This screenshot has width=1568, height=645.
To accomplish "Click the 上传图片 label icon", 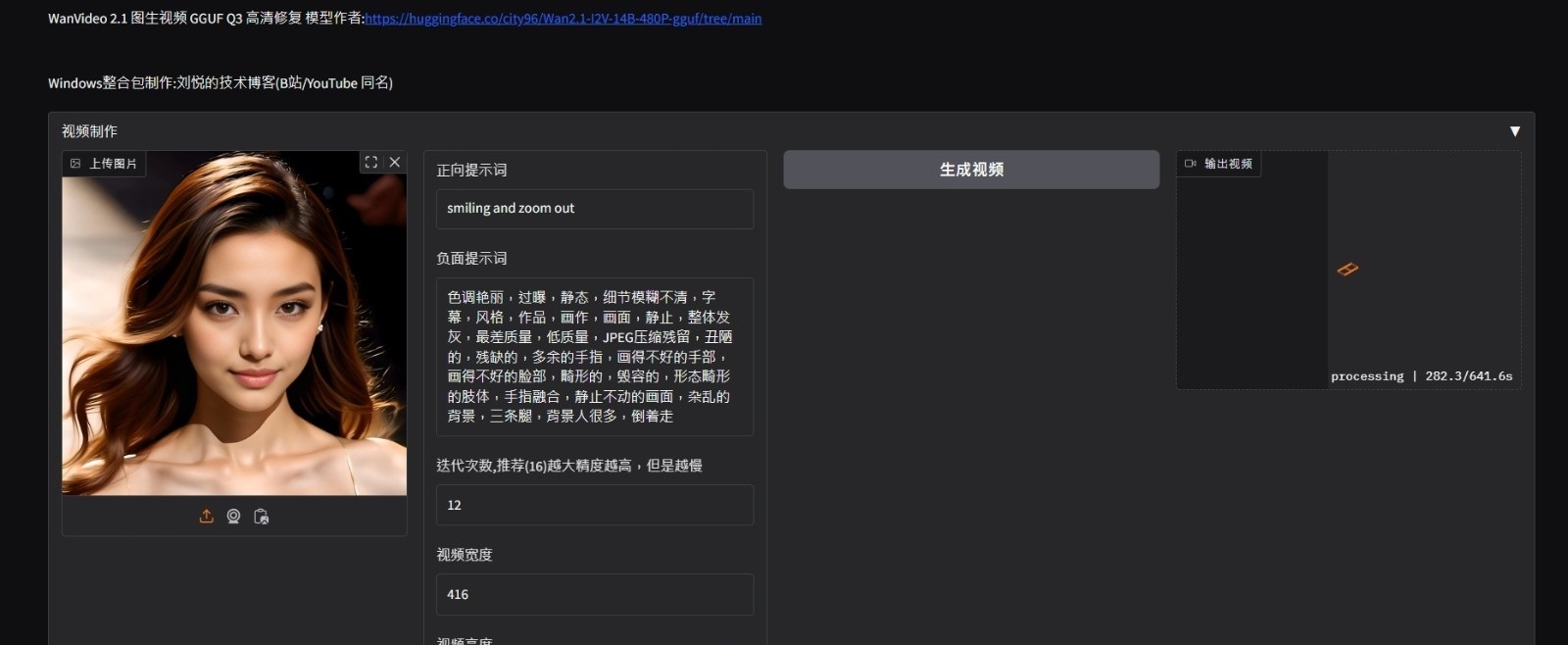I will pyautogui.click(x=75, y=164).
